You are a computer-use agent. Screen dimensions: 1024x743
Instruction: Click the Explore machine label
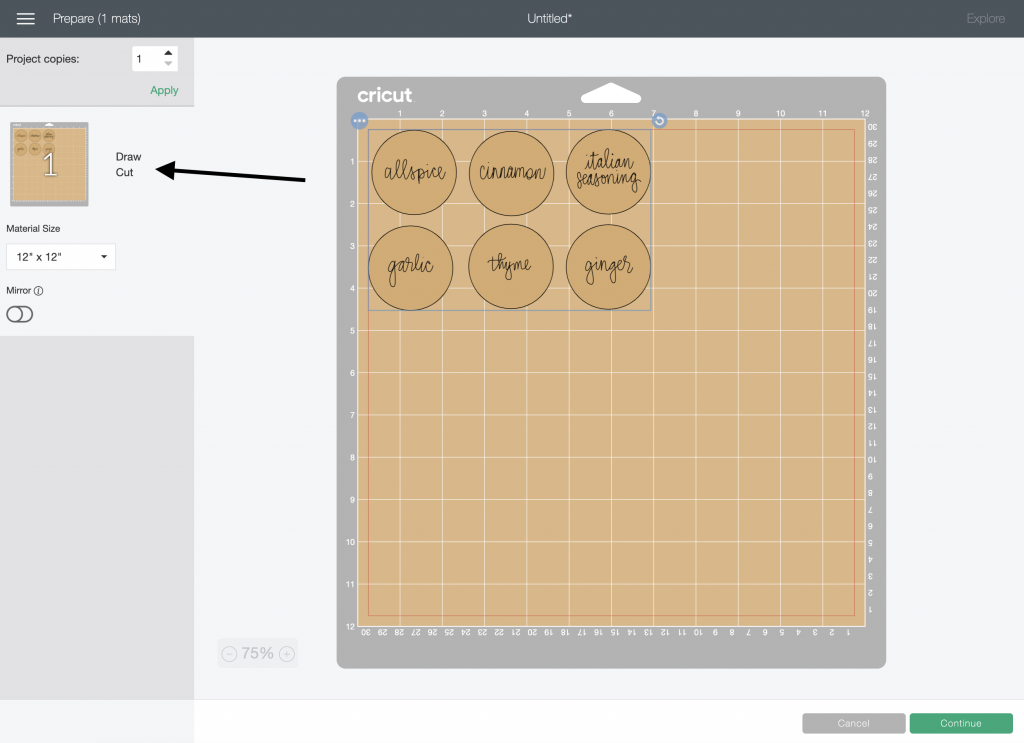(x=985, y=19)
